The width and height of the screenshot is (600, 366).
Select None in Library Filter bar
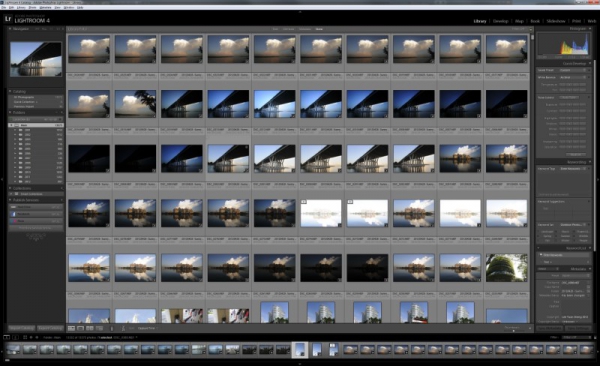tap(319, 29)
